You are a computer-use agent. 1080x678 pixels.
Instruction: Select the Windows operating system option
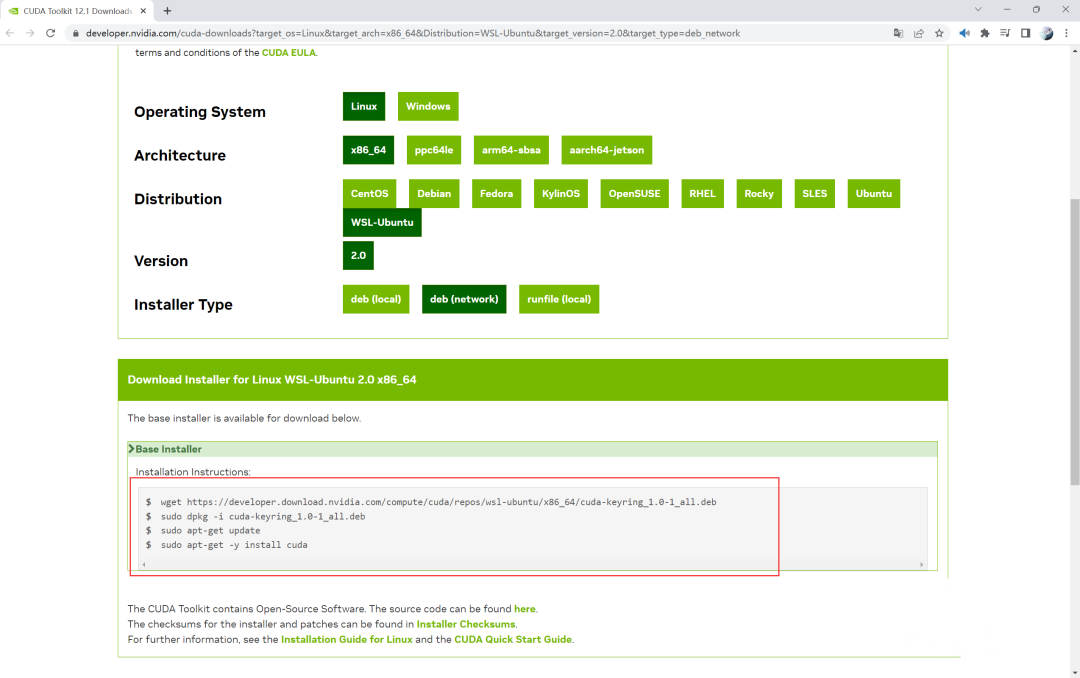[428, 107]
